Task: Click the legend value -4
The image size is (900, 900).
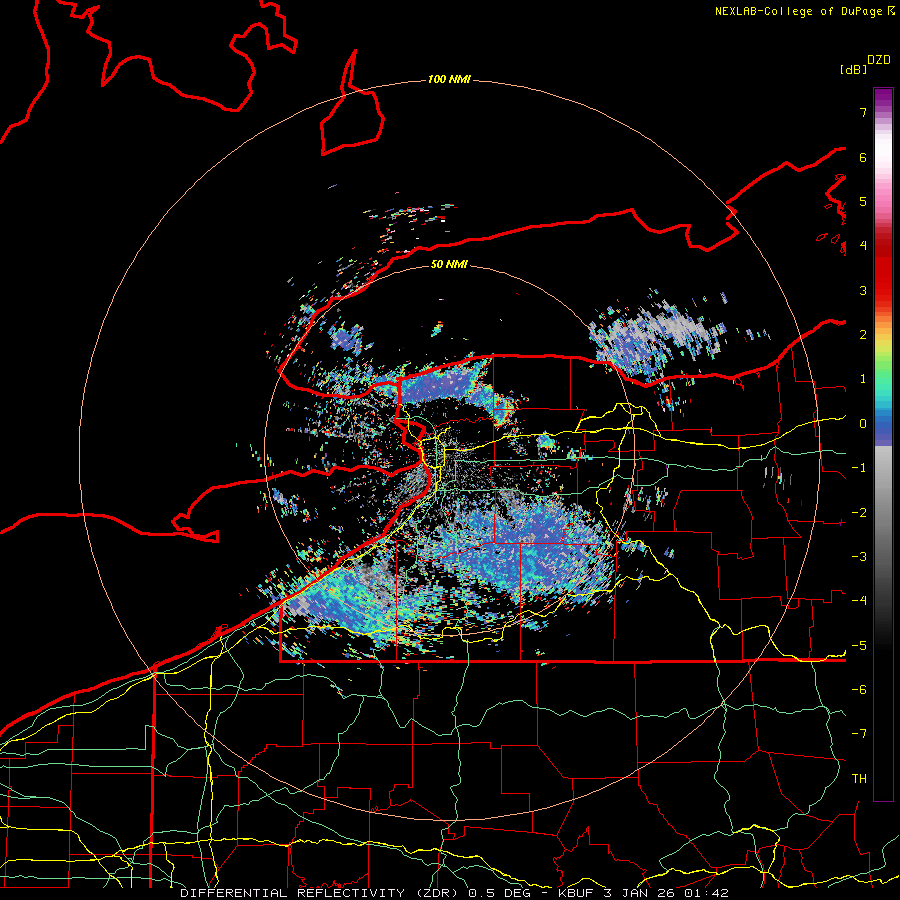Action: tap(859, 601)
